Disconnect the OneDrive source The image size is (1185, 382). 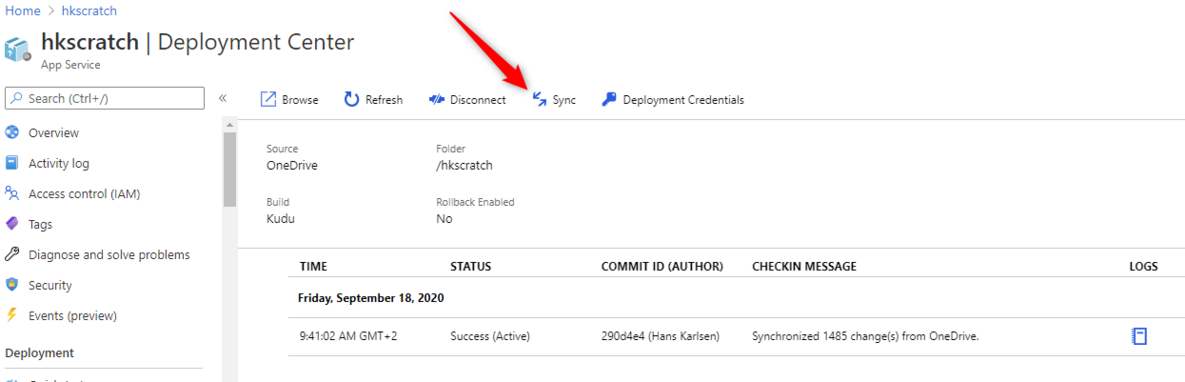467,100
